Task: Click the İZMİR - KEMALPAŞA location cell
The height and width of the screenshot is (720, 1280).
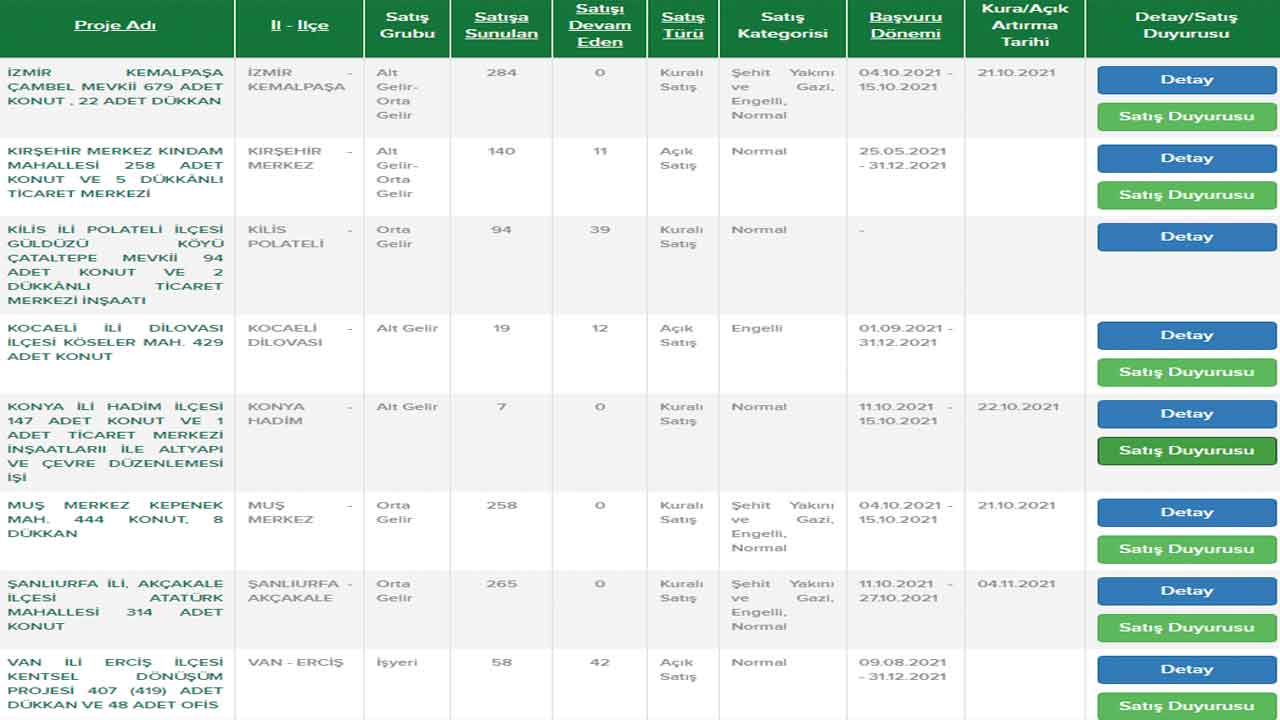Action: coord(300,80)
